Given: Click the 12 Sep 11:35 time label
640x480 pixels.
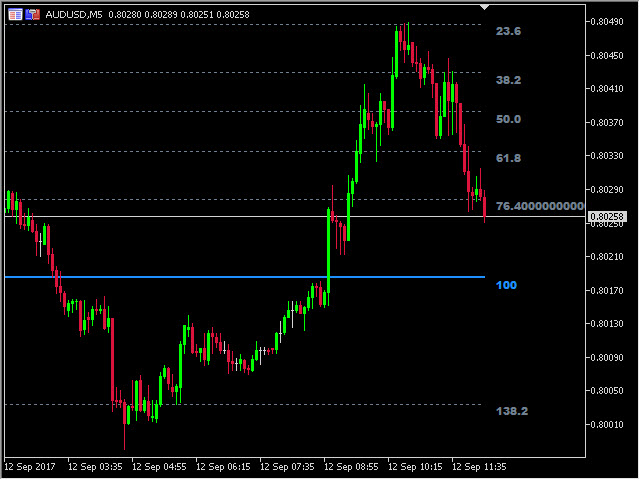Looking at the screenshot, I should pyautogui.click(x=480, y=467).
